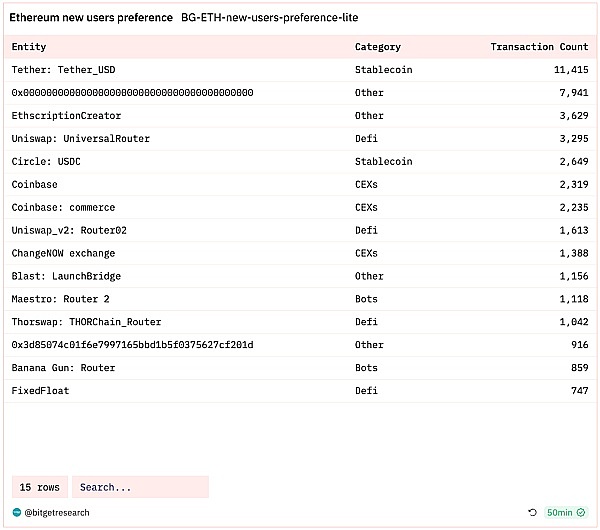The width and height of the screenshot is (600, 530).
Task: Select the Banana Gun: Router row
Action: point(300,368)
